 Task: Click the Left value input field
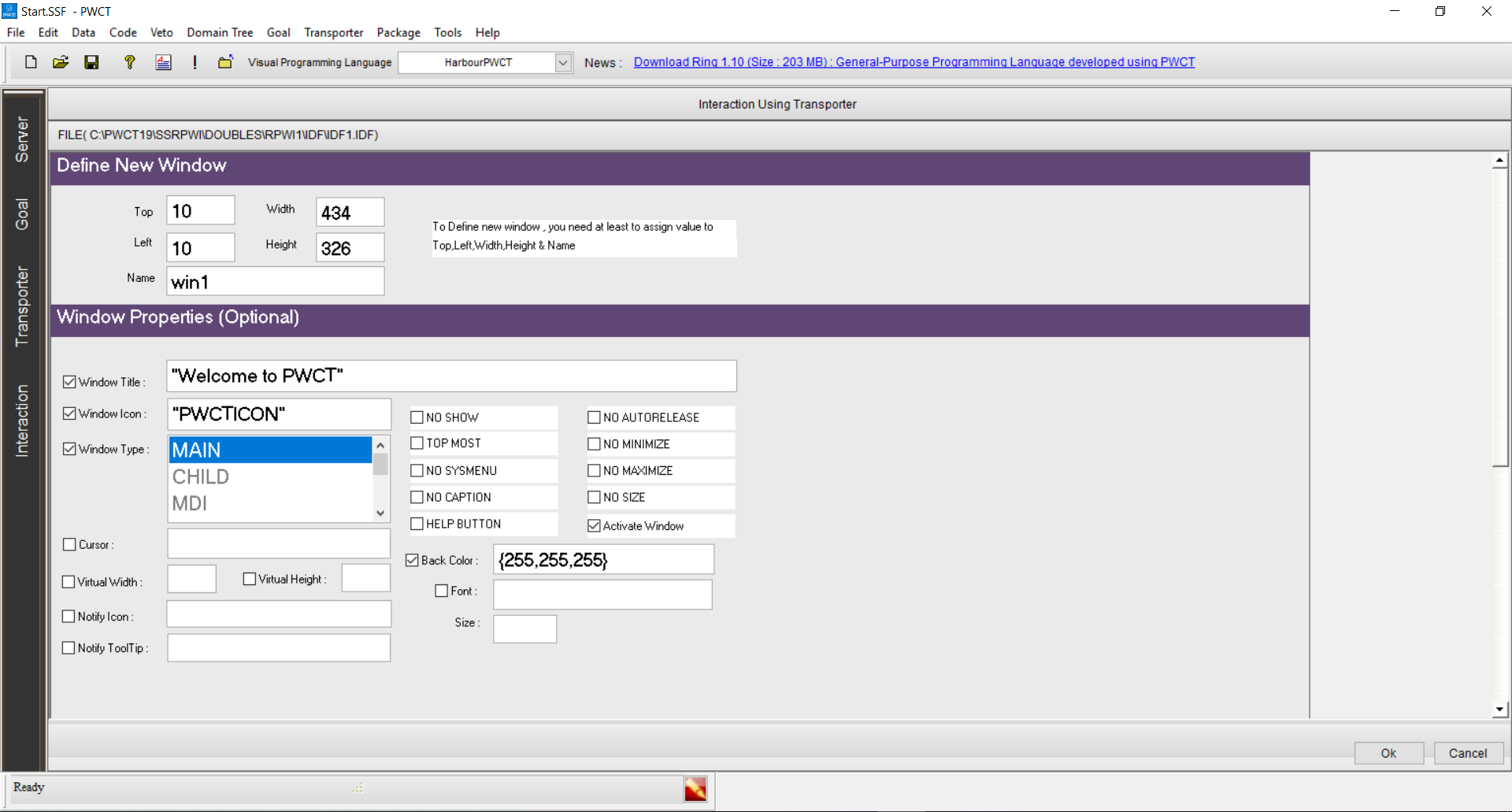(x=201, y=248)
